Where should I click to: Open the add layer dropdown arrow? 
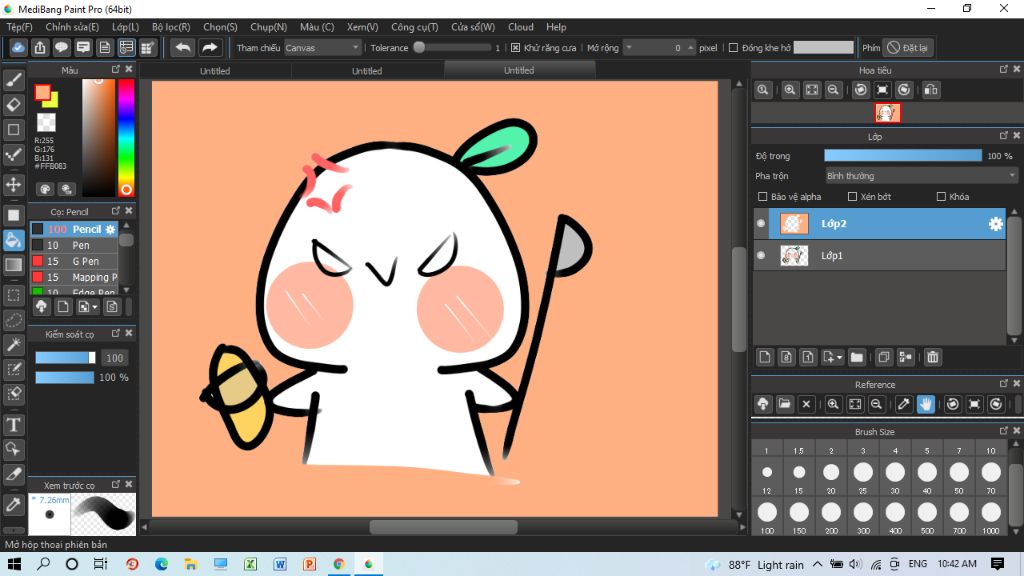[x=839, y=357]
